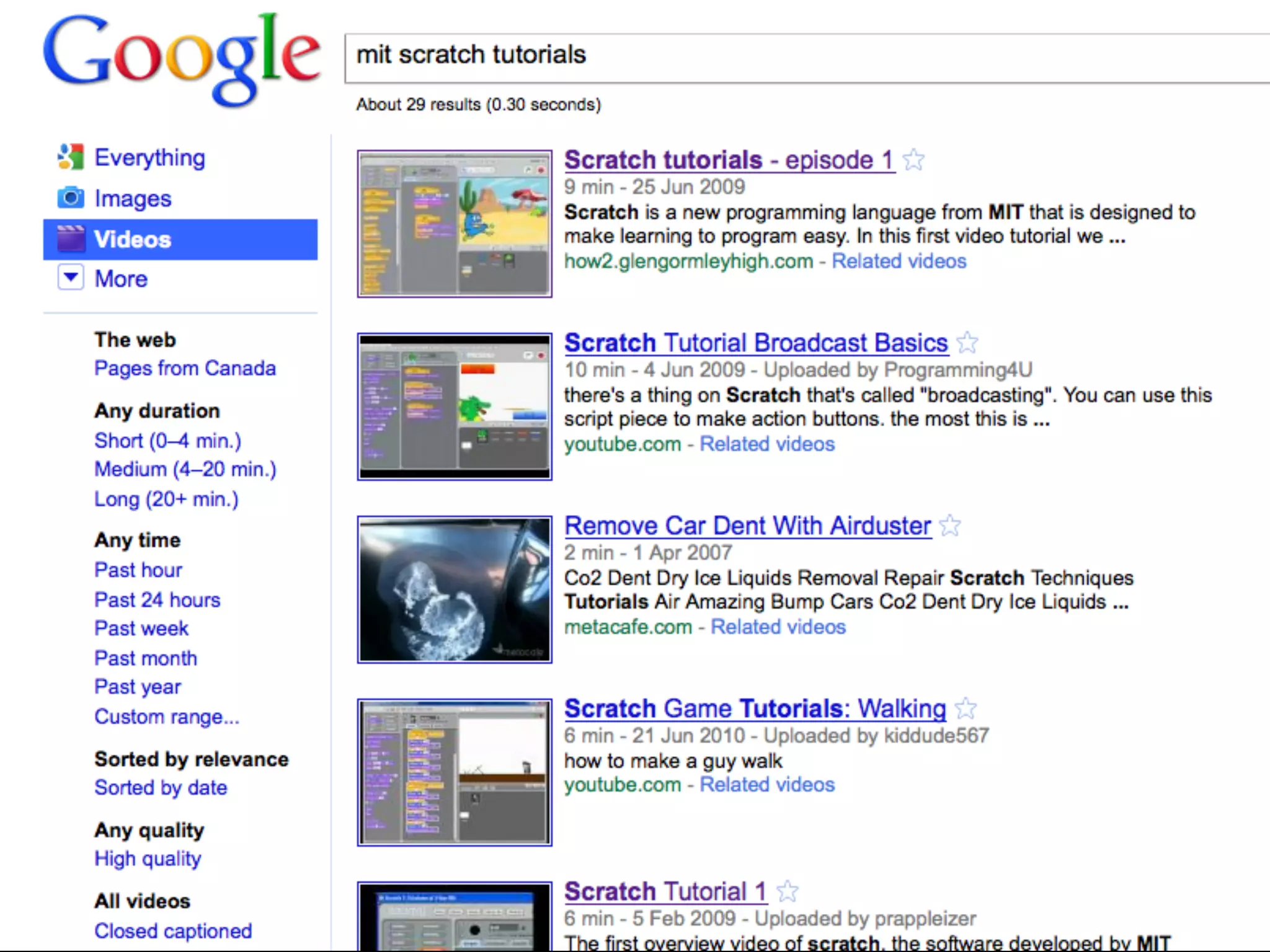Switch to Everything search results
The height and width of the screenshot is (952, 1270).
click(x=149, y=158)
